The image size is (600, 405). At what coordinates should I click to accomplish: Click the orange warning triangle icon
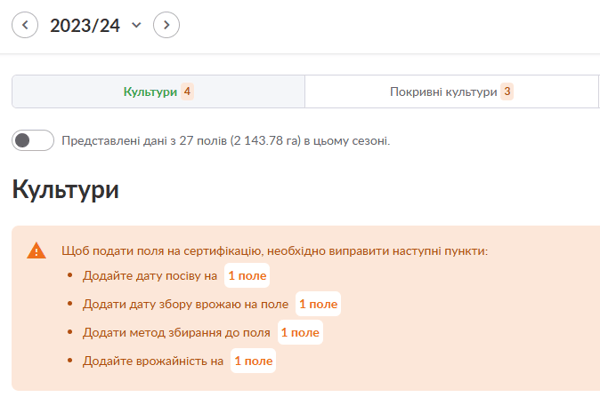pos(36,251)
